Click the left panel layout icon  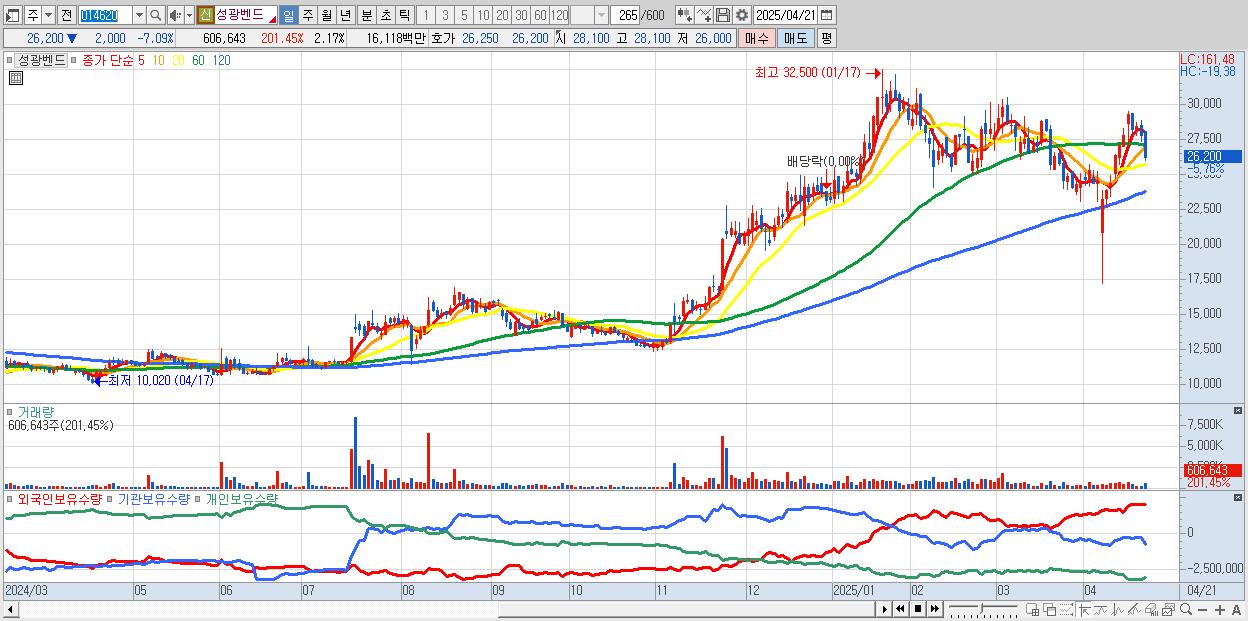pyautogui.click(x=13, y=15)
